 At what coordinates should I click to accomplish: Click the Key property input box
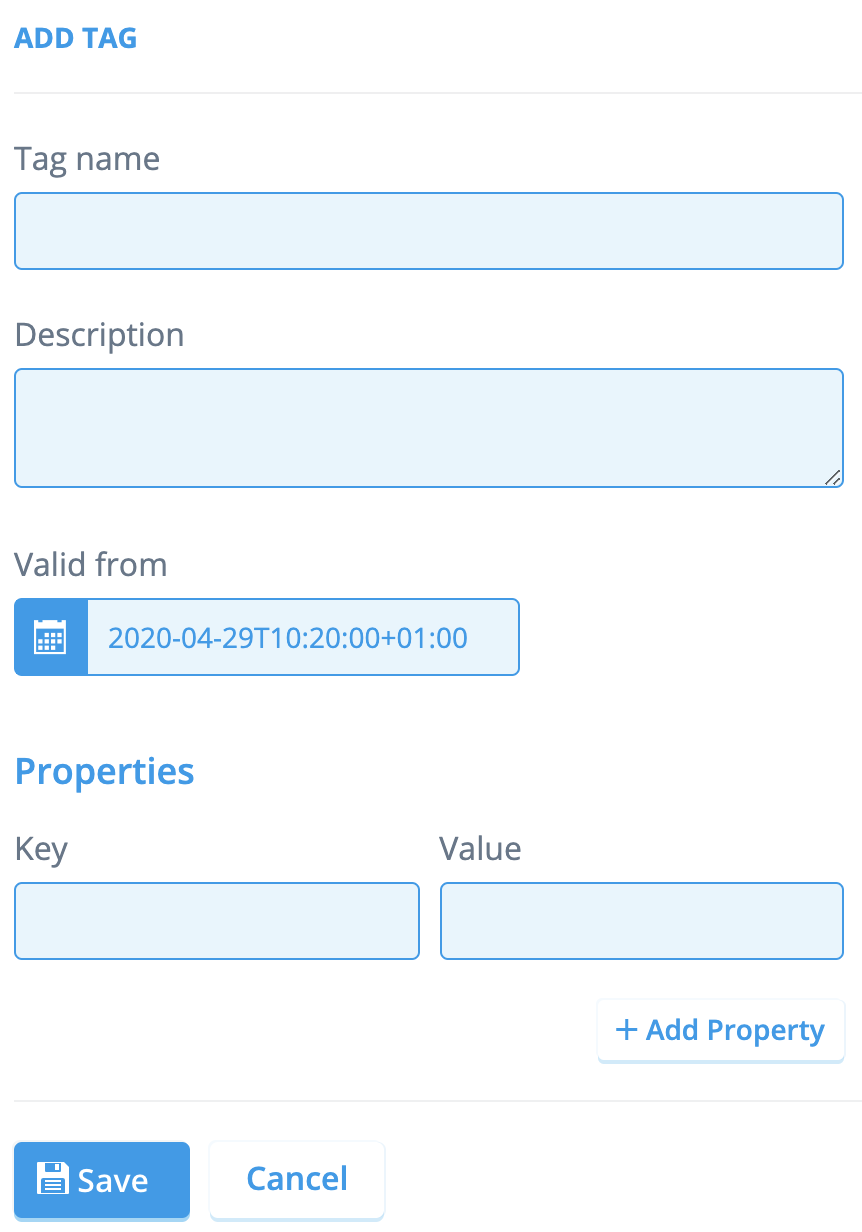click(216, 921)
